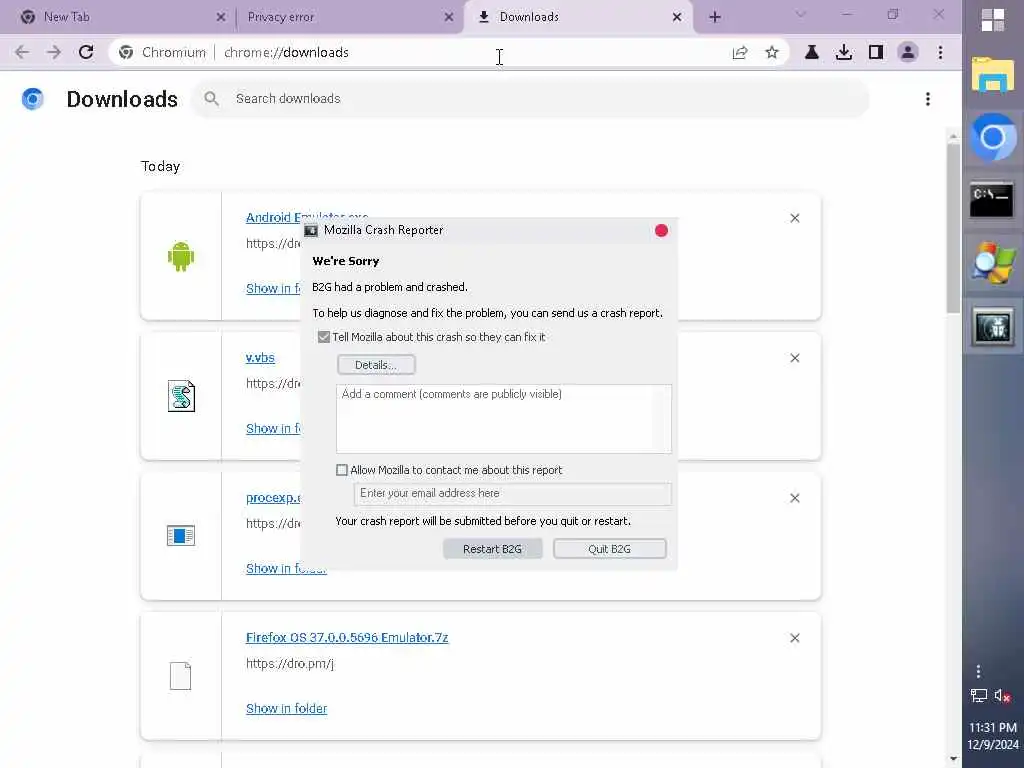Open the Windows Start button
This screenshot has width=1024, height=768.
tap(993, 20)
